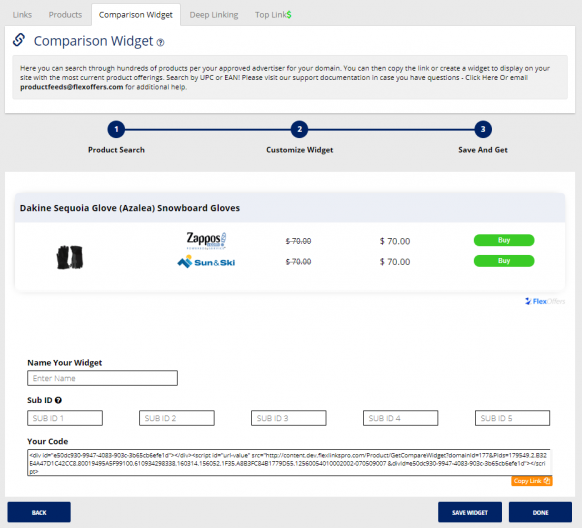Click the Sub ID help question mark icon
582x528 pixels.
point(58,400)
